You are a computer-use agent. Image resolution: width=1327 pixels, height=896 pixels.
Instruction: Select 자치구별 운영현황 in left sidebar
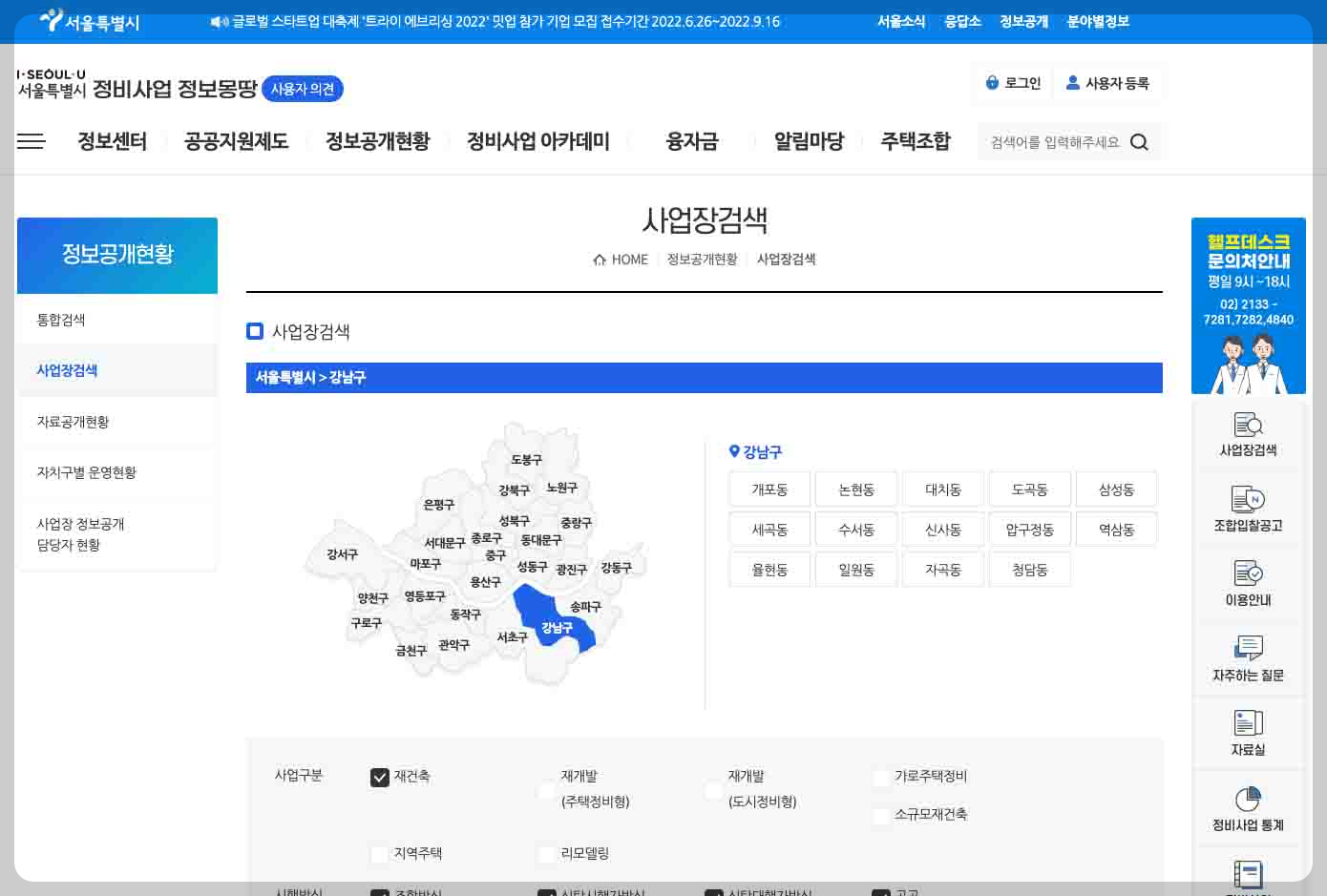coord(117,472)
